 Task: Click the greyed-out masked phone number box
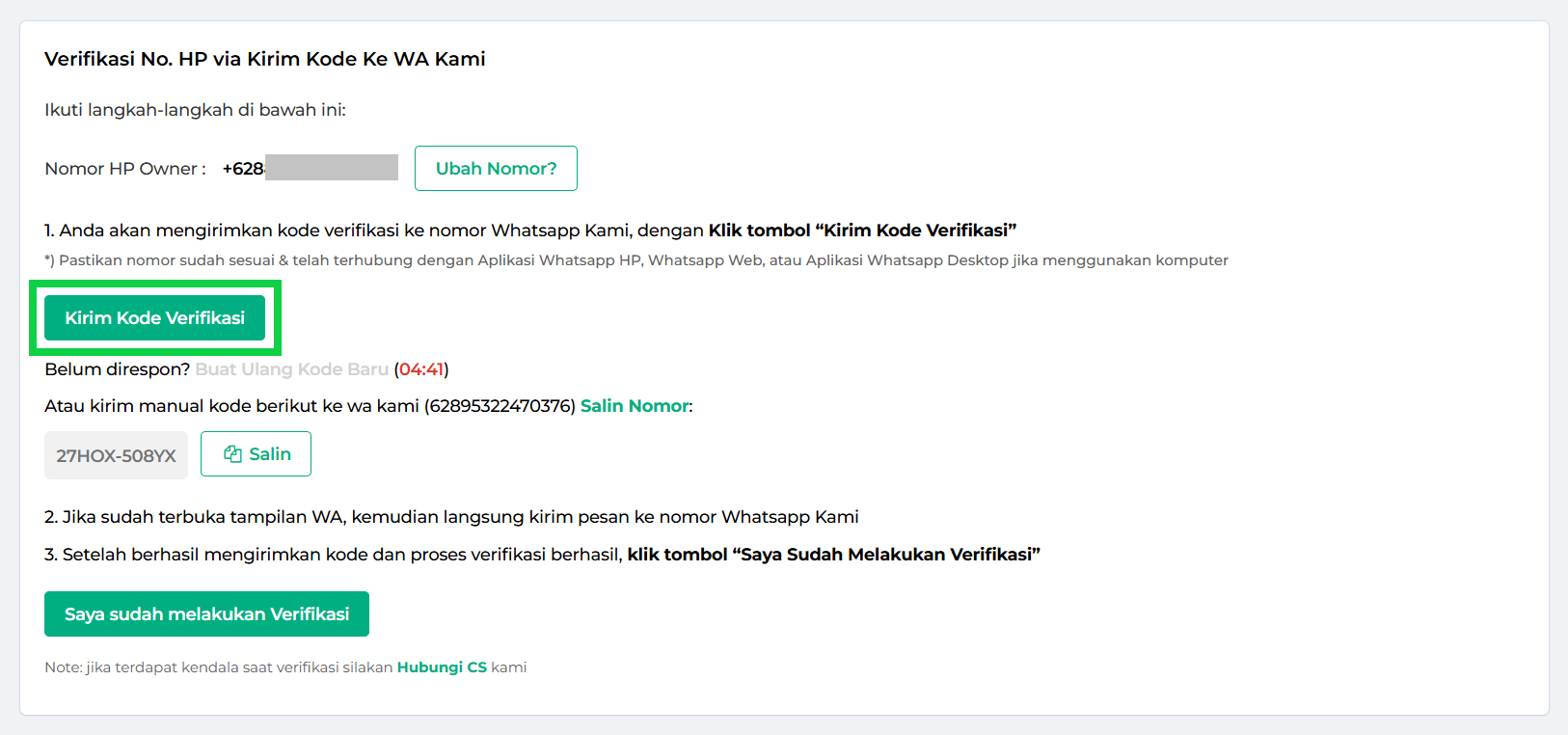[332, 168]
